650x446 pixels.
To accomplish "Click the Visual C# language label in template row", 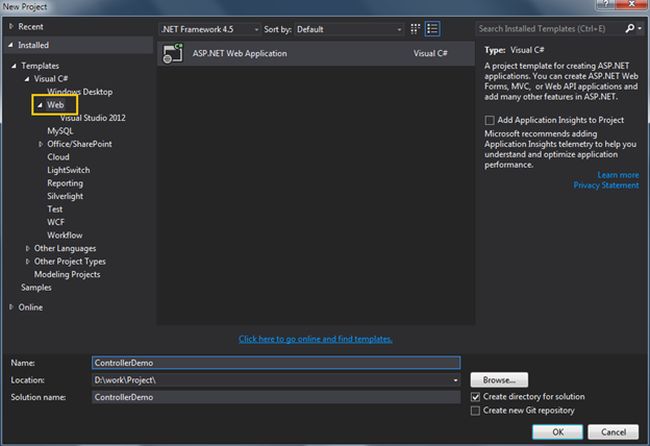I will (430, 53).
